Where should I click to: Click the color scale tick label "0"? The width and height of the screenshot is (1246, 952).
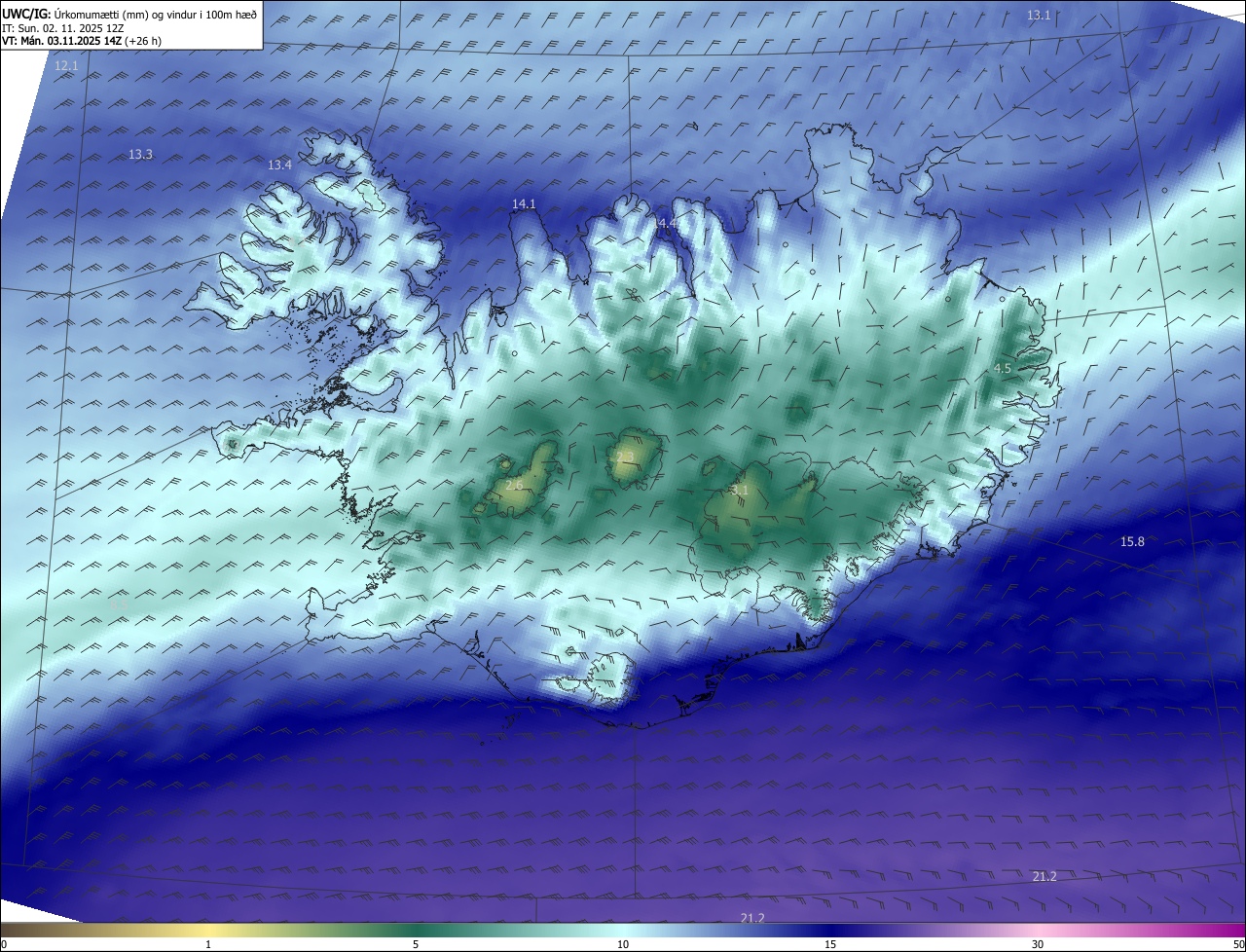click(x=4, y=944)
